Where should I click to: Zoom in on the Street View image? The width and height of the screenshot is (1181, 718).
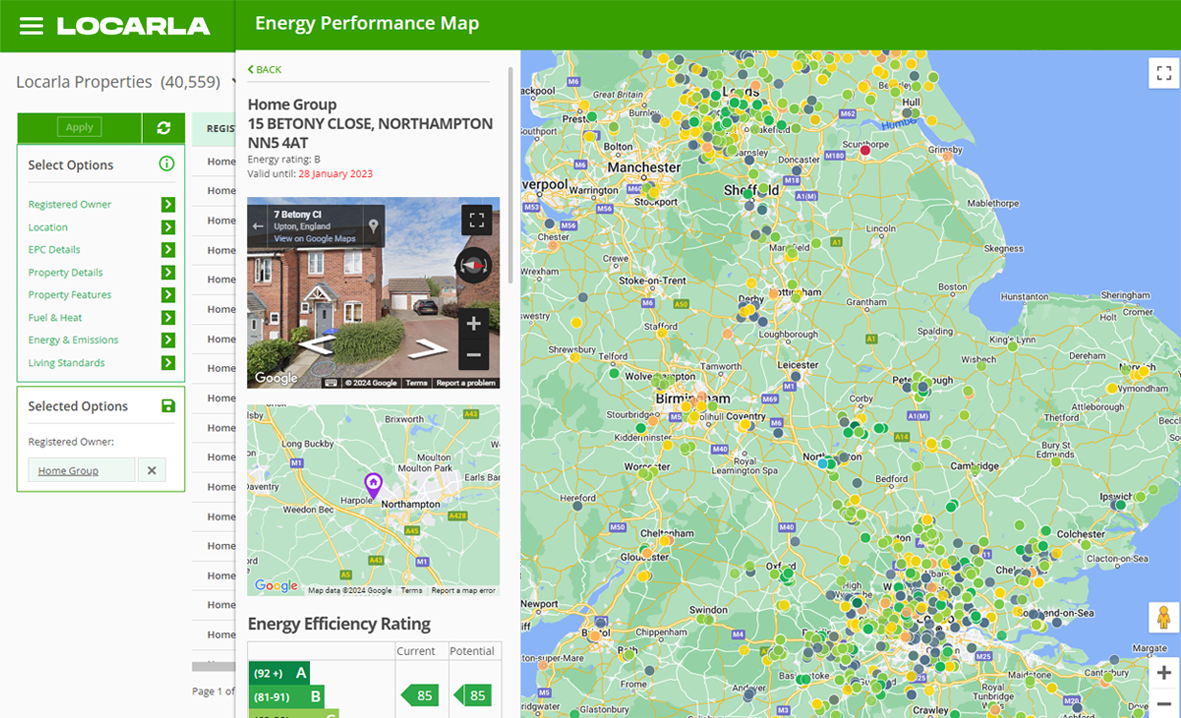[474, 324]
